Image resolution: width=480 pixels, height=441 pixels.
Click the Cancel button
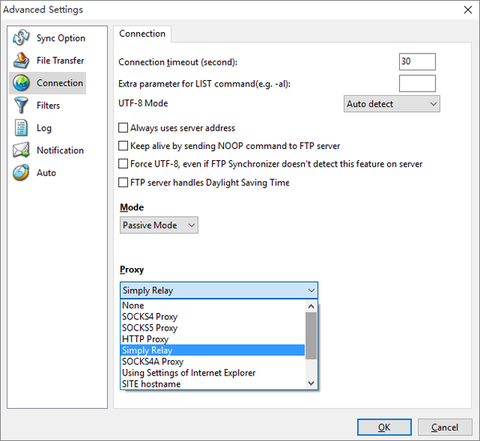[x=445, y=427]
